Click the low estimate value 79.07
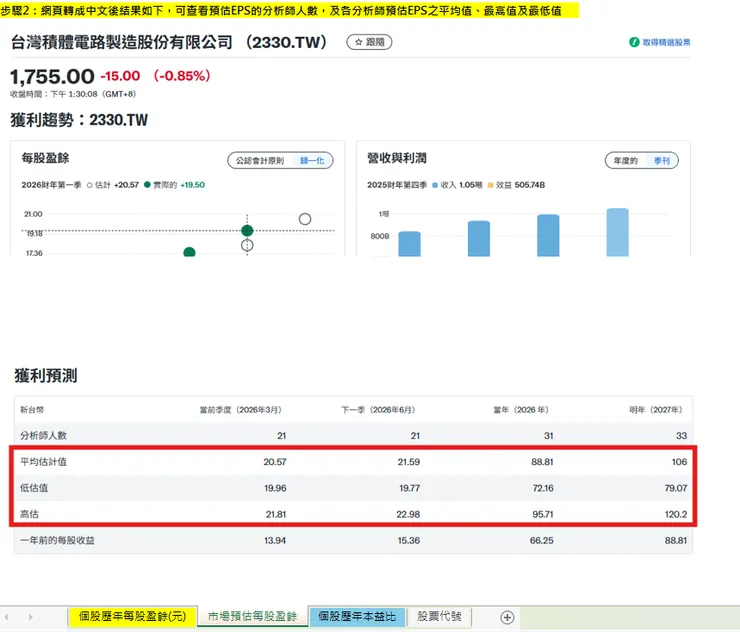The width and height of the screenshot is (740, 632). 676,488
